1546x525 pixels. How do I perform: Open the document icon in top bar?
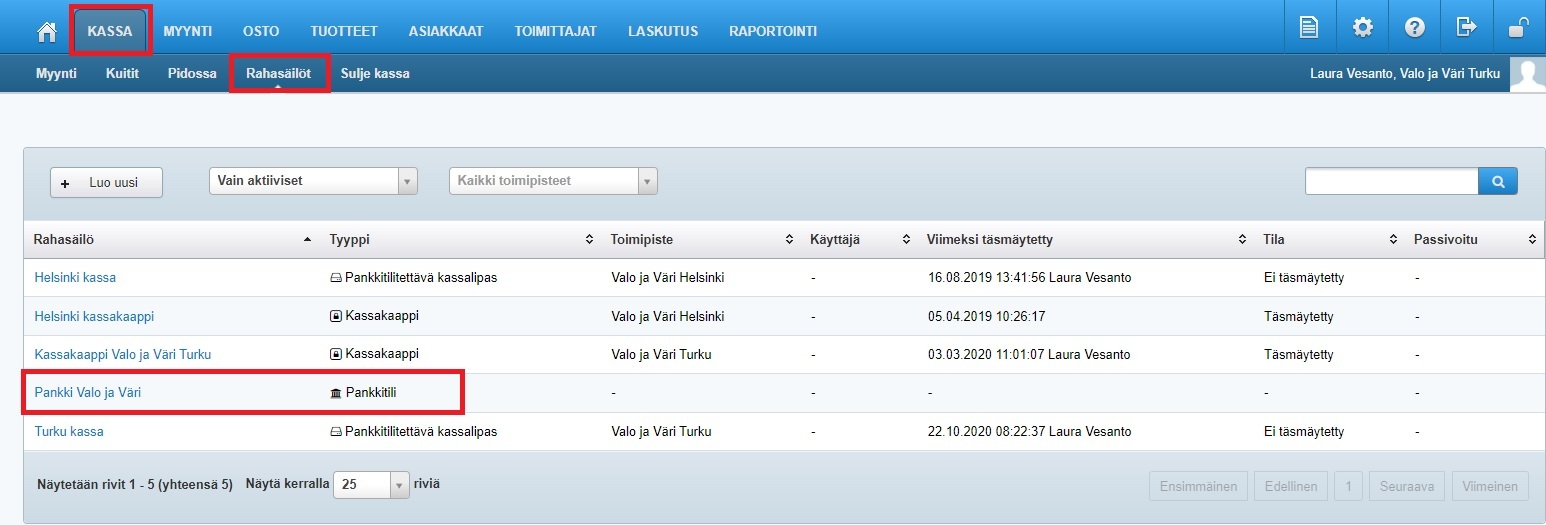coord(1309,28)
